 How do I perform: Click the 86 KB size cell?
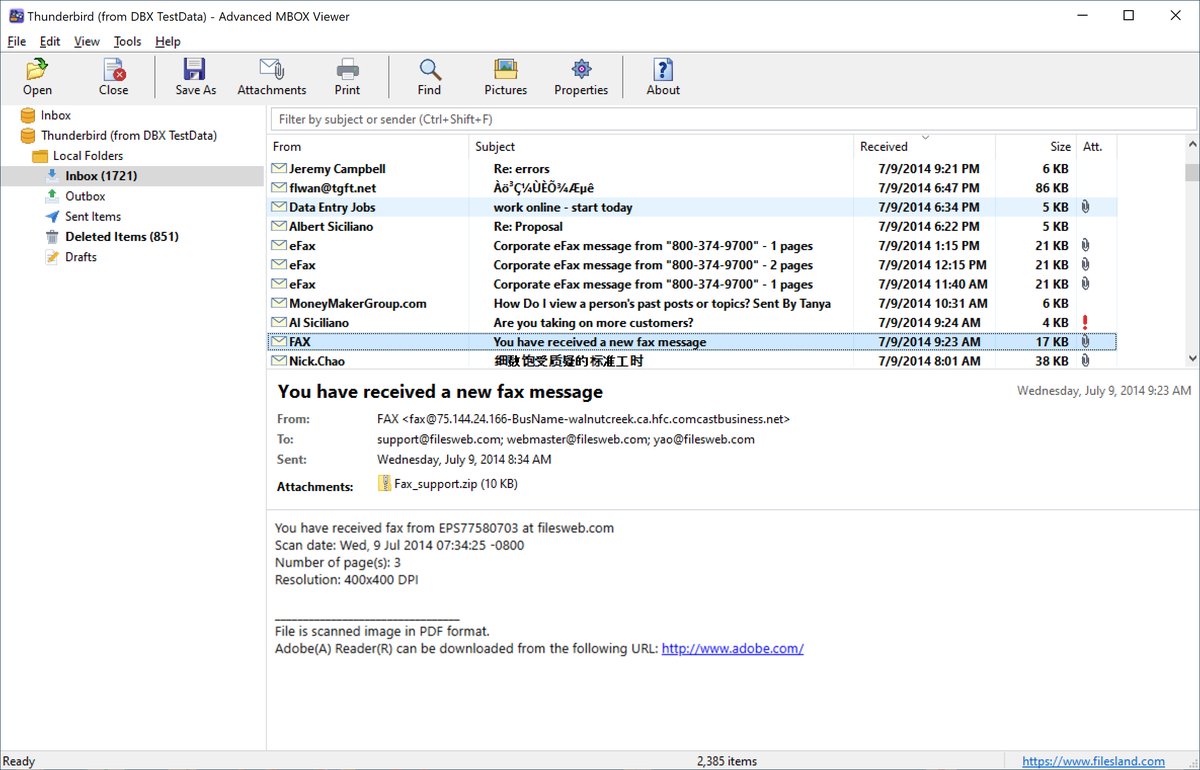(1051, 188)
